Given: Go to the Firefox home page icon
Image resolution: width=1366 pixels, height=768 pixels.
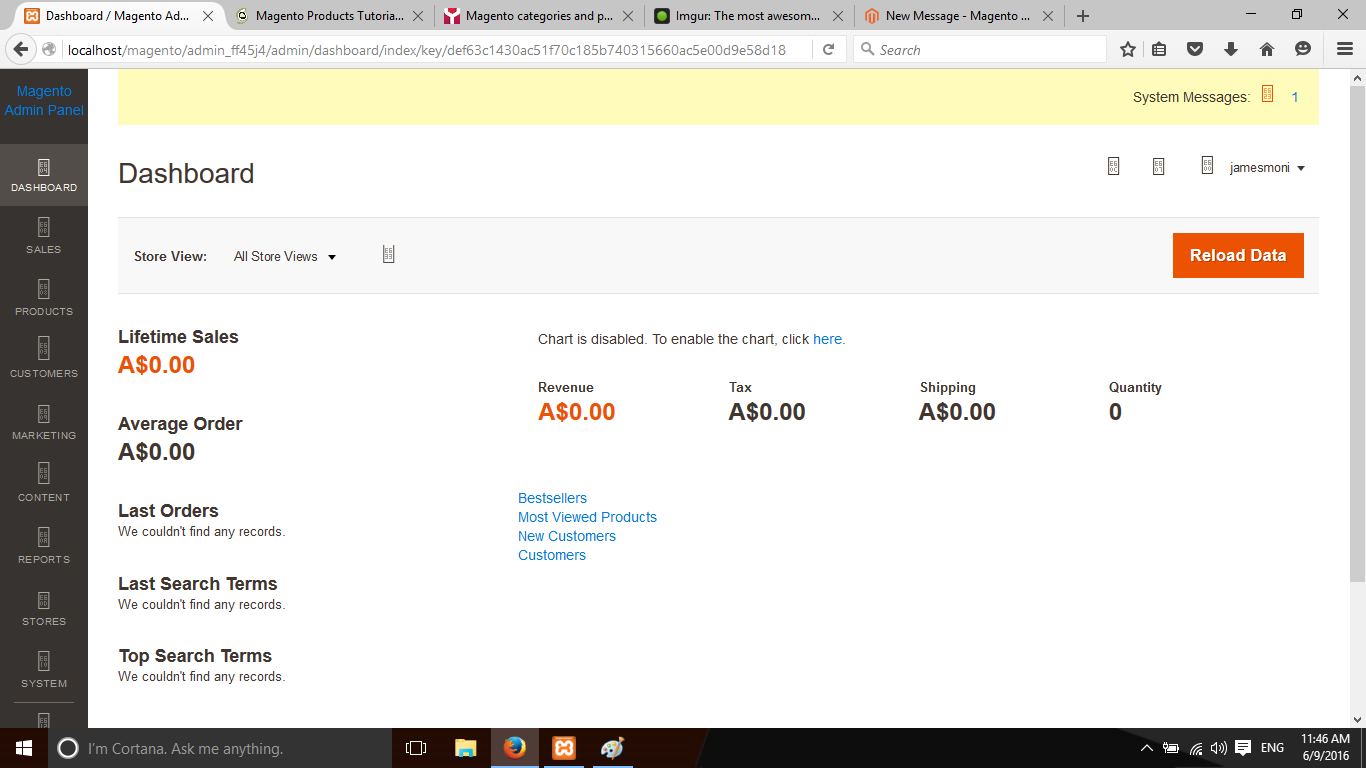Looking at the screenshot, I should coord(1267,49).
